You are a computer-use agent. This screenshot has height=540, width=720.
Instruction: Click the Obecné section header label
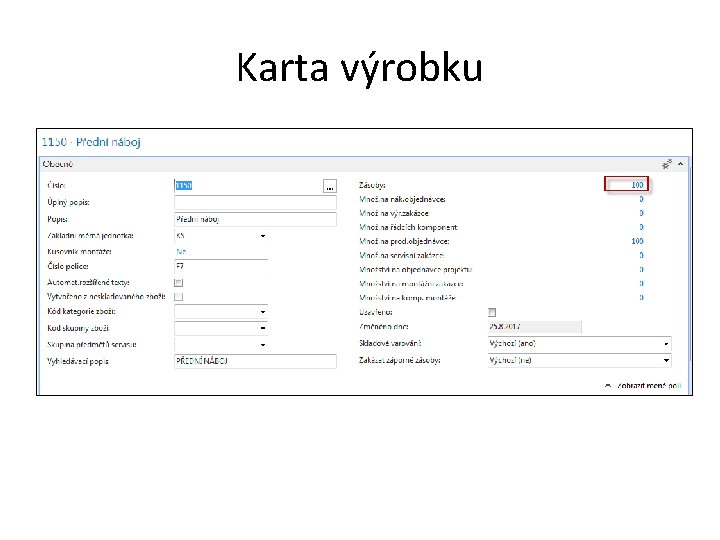tap(58, 164)
